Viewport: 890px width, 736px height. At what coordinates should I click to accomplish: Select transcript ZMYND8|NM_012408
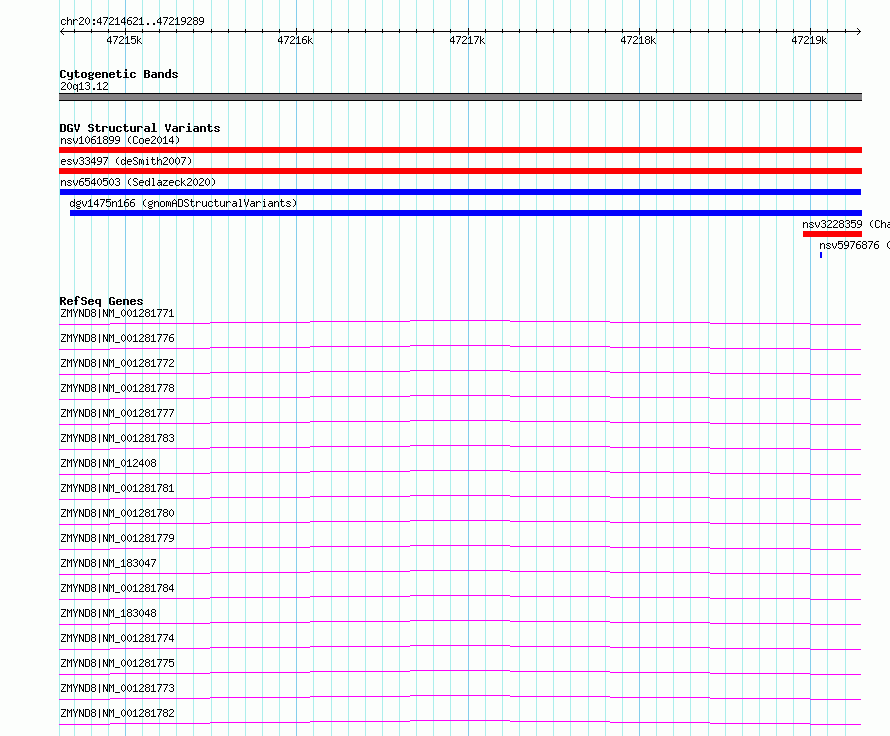point(108,463)
